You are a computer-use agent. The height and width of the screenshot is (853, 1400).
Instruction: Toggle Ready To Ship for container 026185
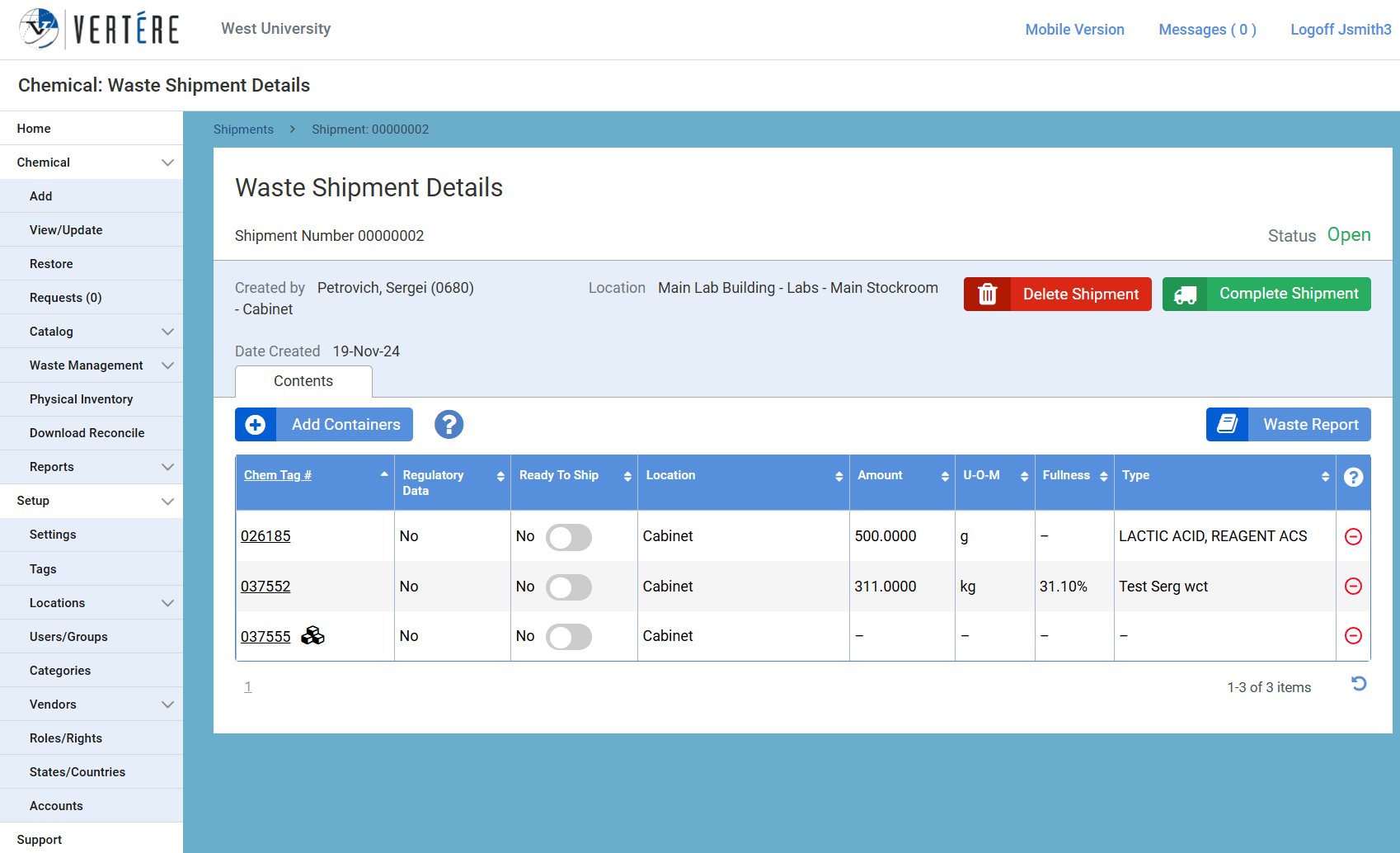569,537
